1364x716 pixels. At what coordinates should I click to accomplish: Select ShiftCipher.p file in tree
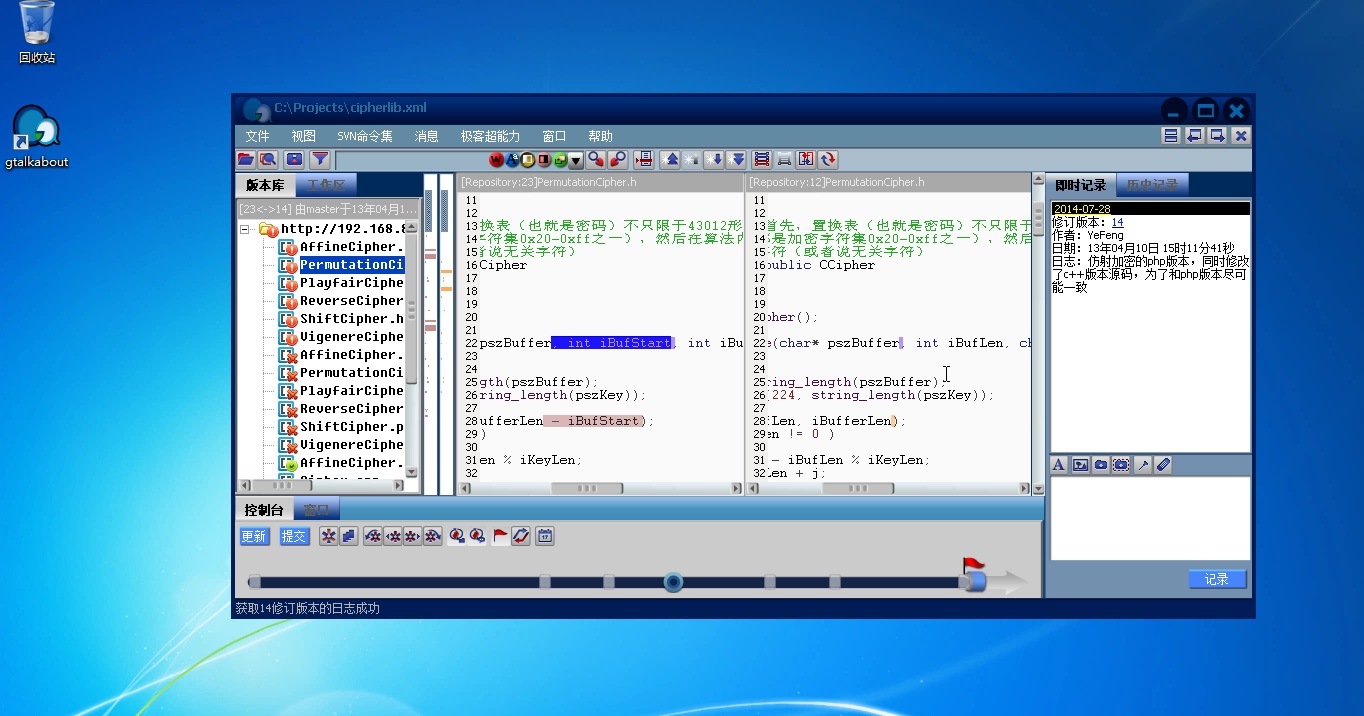click(341, 427)
